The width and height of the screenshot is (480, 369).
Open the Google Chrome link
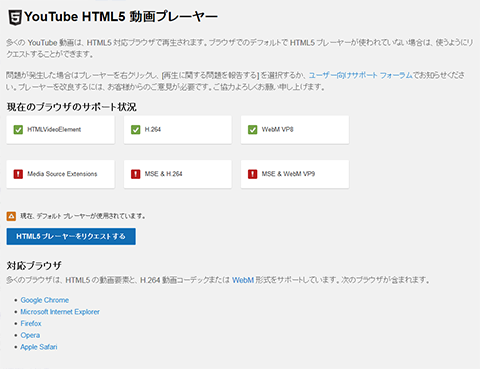(45, 300)
